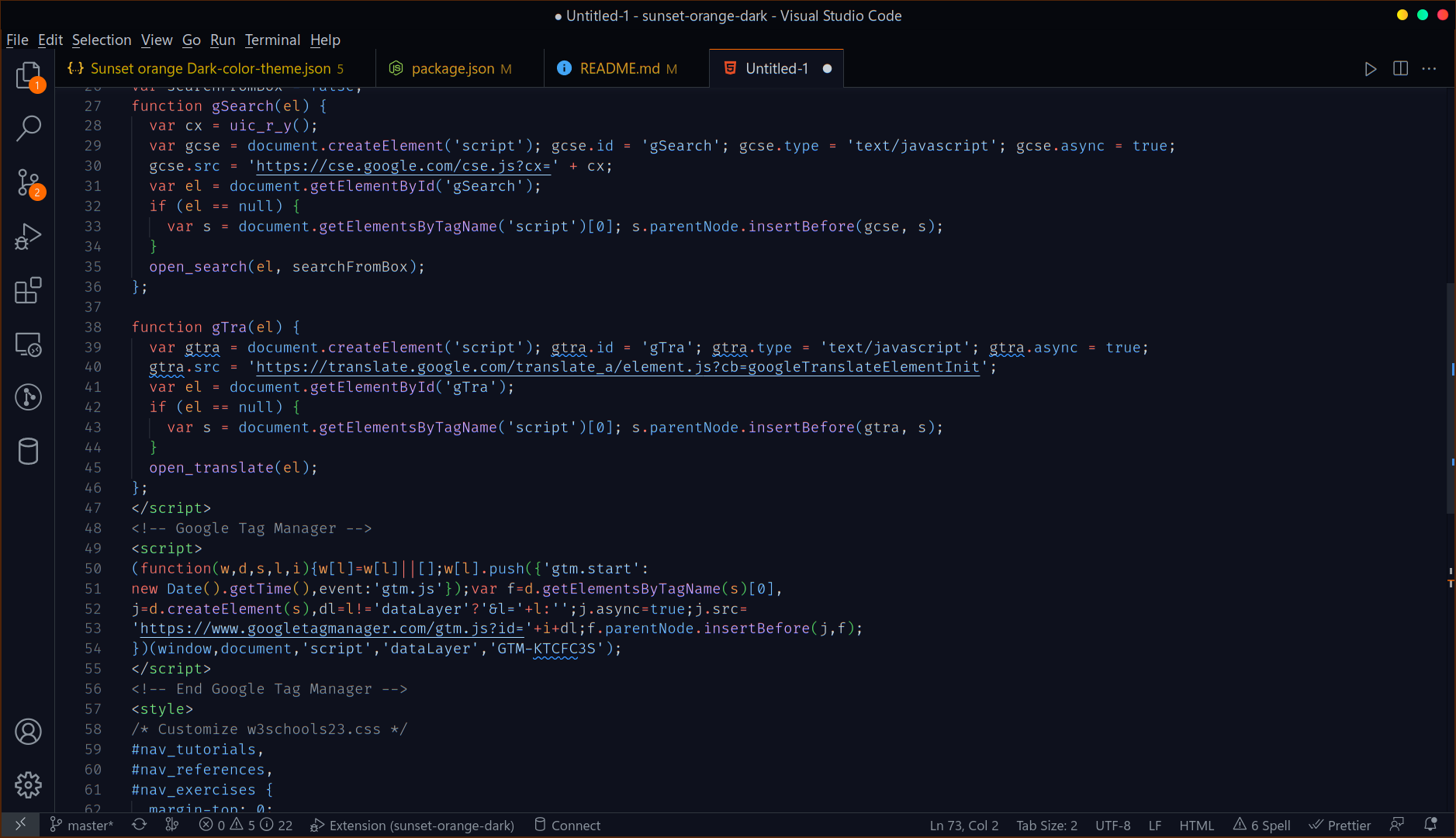Change language mode from HTML
The height and width of the screenshot is (838, 1456).
pyautogui.click(x=1196, y=825)
